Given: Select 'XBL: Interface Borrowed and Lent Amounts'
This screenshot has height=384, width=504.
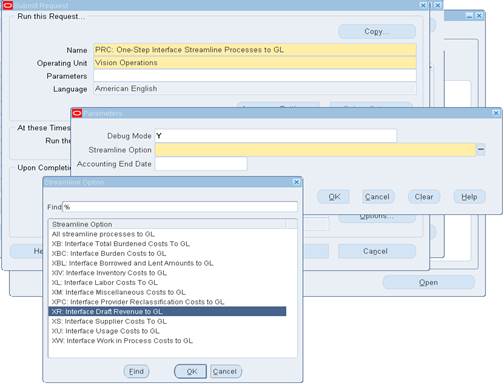Looking at the screenshot, I should [167, 263].
